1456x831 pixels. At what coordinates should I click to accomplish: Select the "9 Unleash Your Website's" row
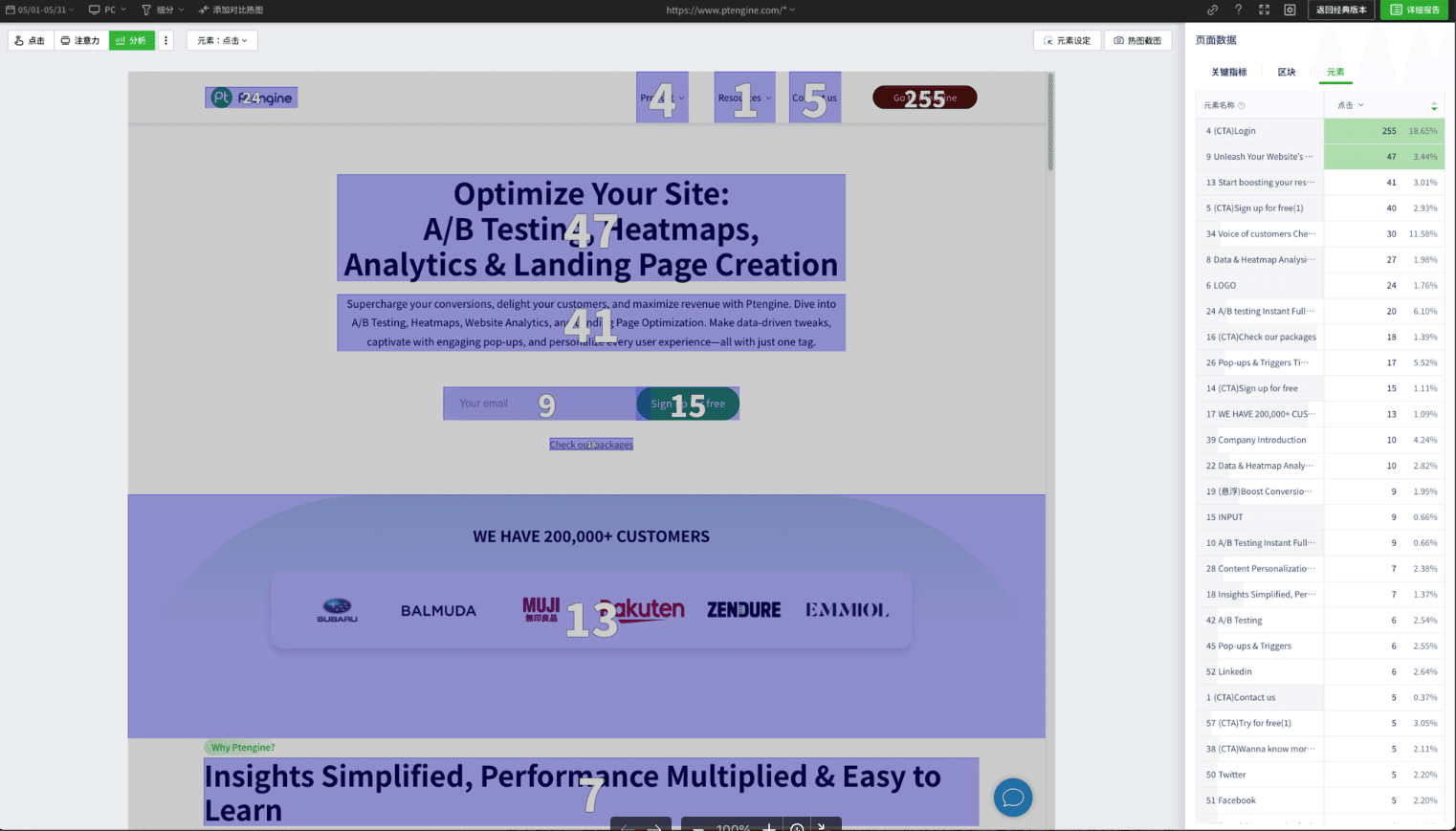click(1320, 157)
